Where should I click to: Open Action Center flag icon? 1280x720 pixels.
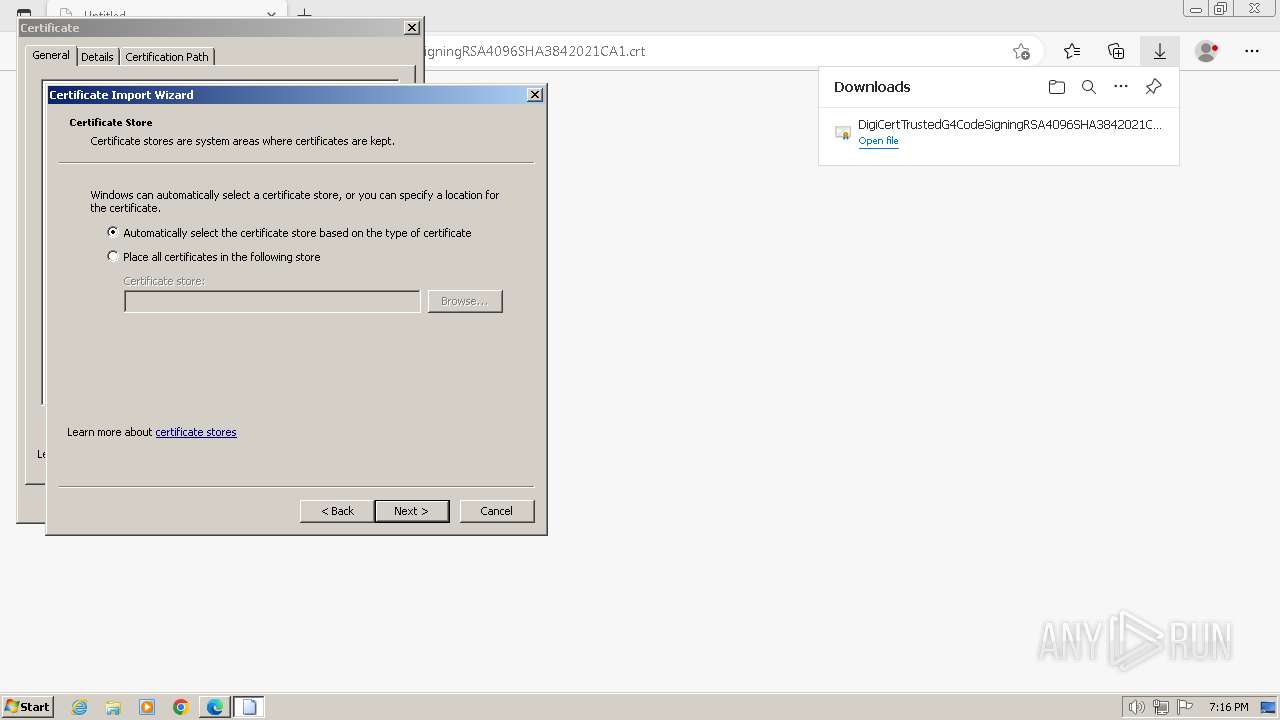pos(1185,707)
